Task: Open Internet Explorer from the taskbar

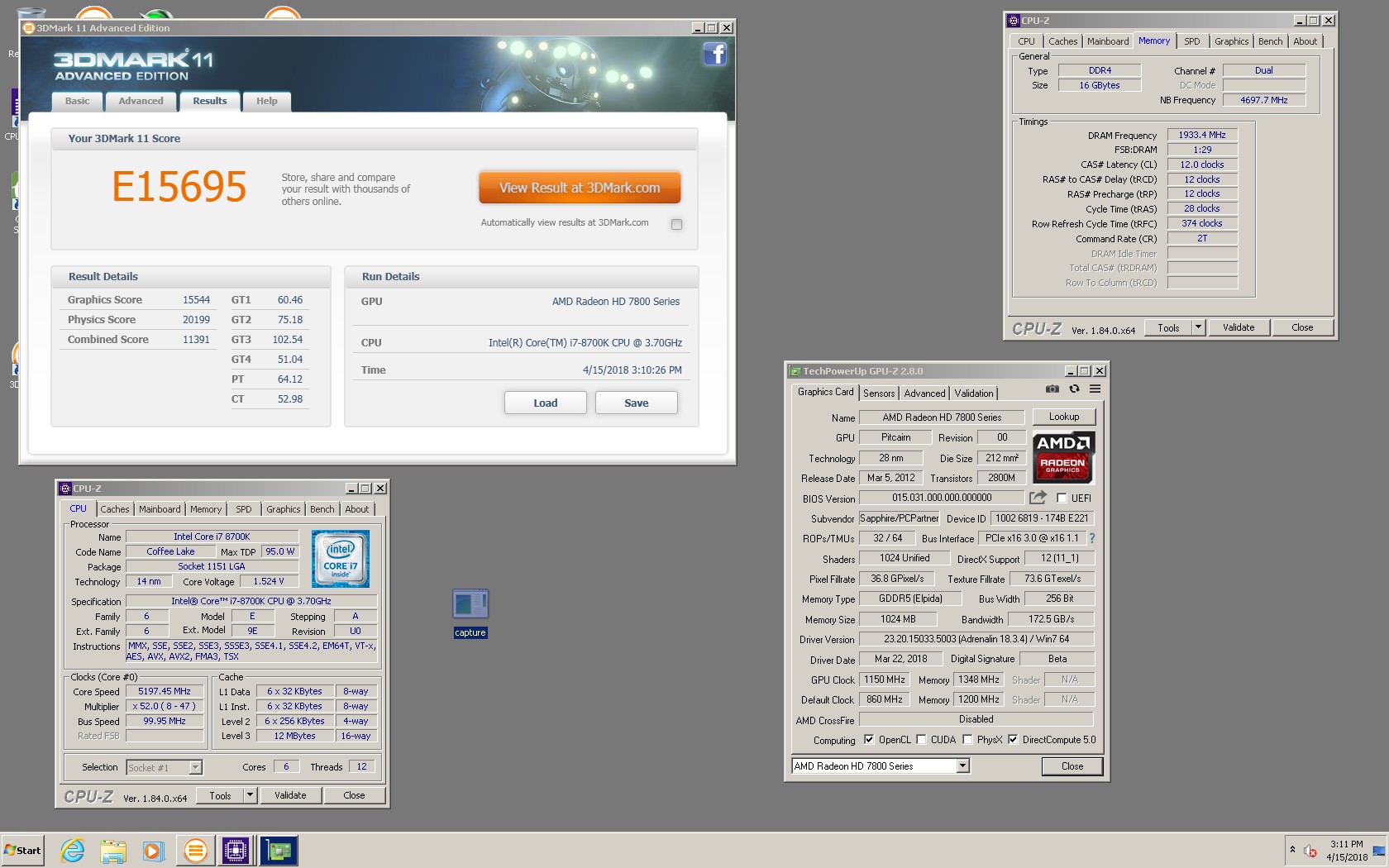Action: pyautogui.click(x=73, y=850)
